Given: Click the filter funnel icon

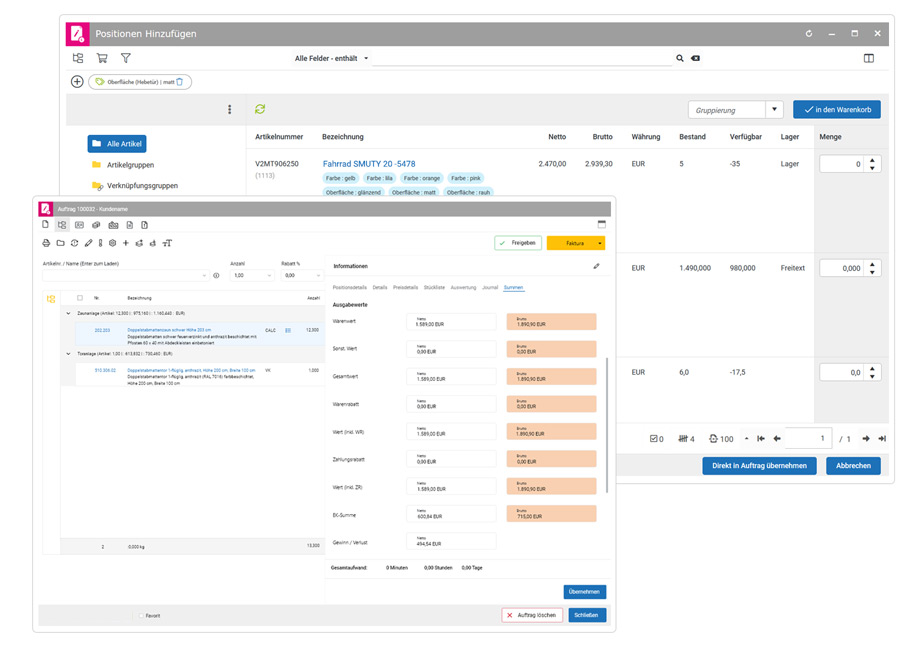Looking at the screenshot, I should tap(126, 59).
